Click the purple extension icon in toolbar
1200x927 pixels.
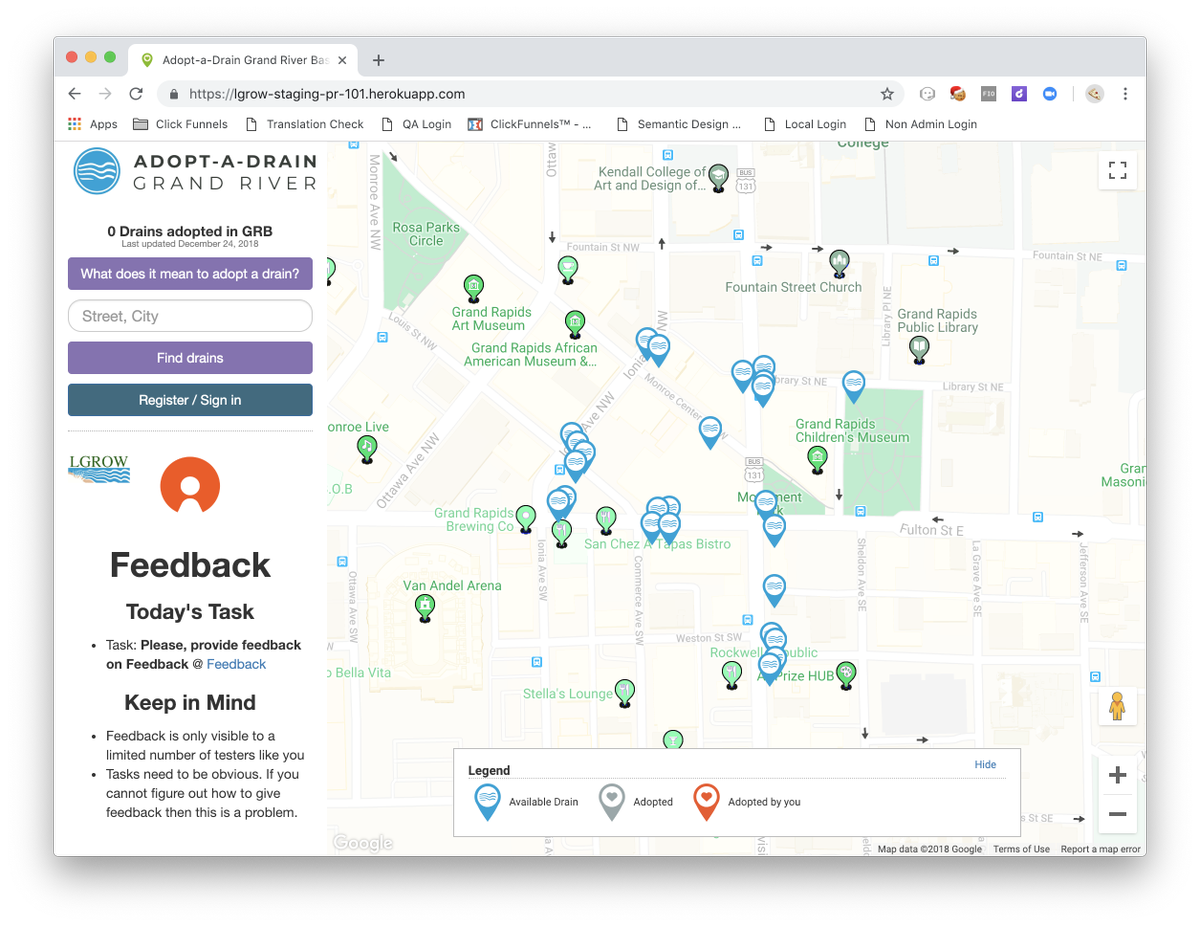coord(1019,94)
